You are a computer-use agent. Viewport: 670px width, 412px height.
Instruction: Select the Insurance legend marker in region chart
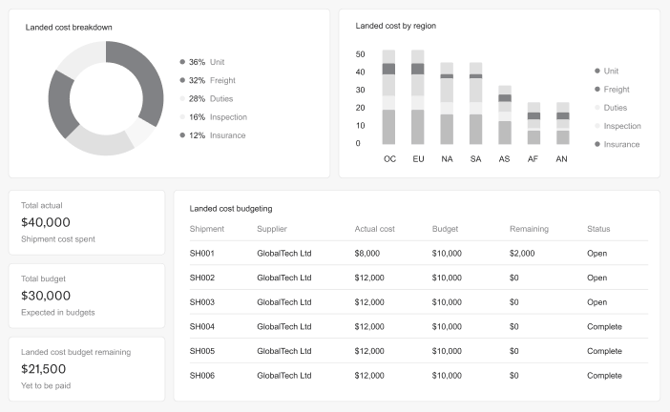click(x=597, y=144)
